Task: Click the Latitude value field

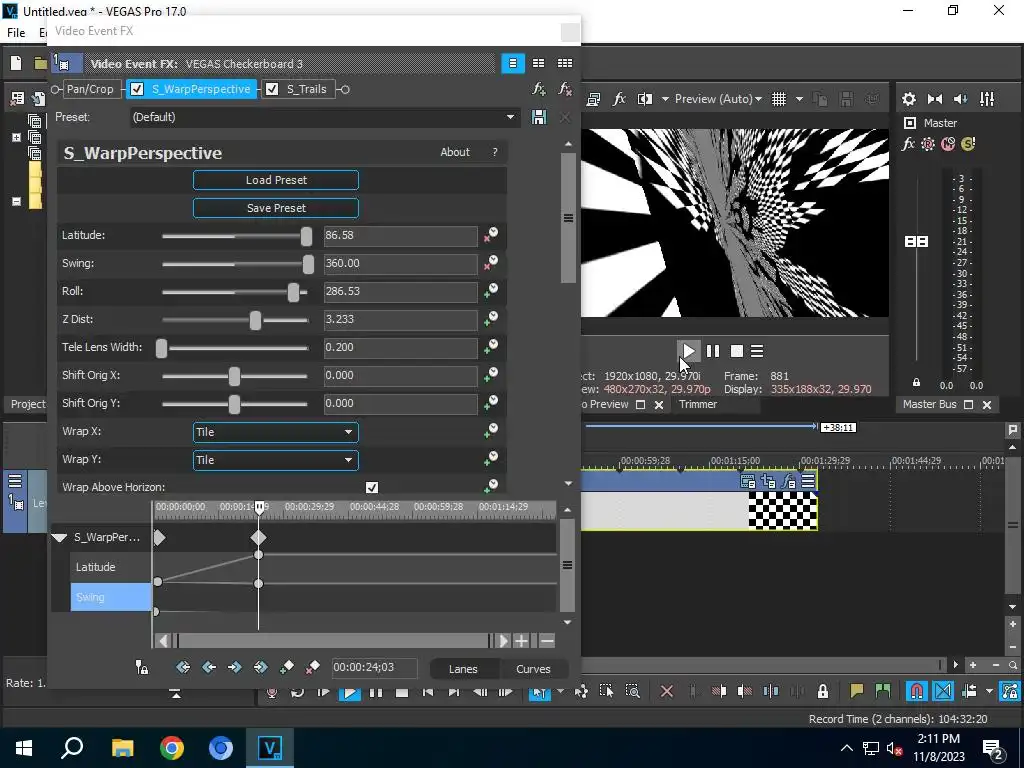Action: [x=400, y=236]
